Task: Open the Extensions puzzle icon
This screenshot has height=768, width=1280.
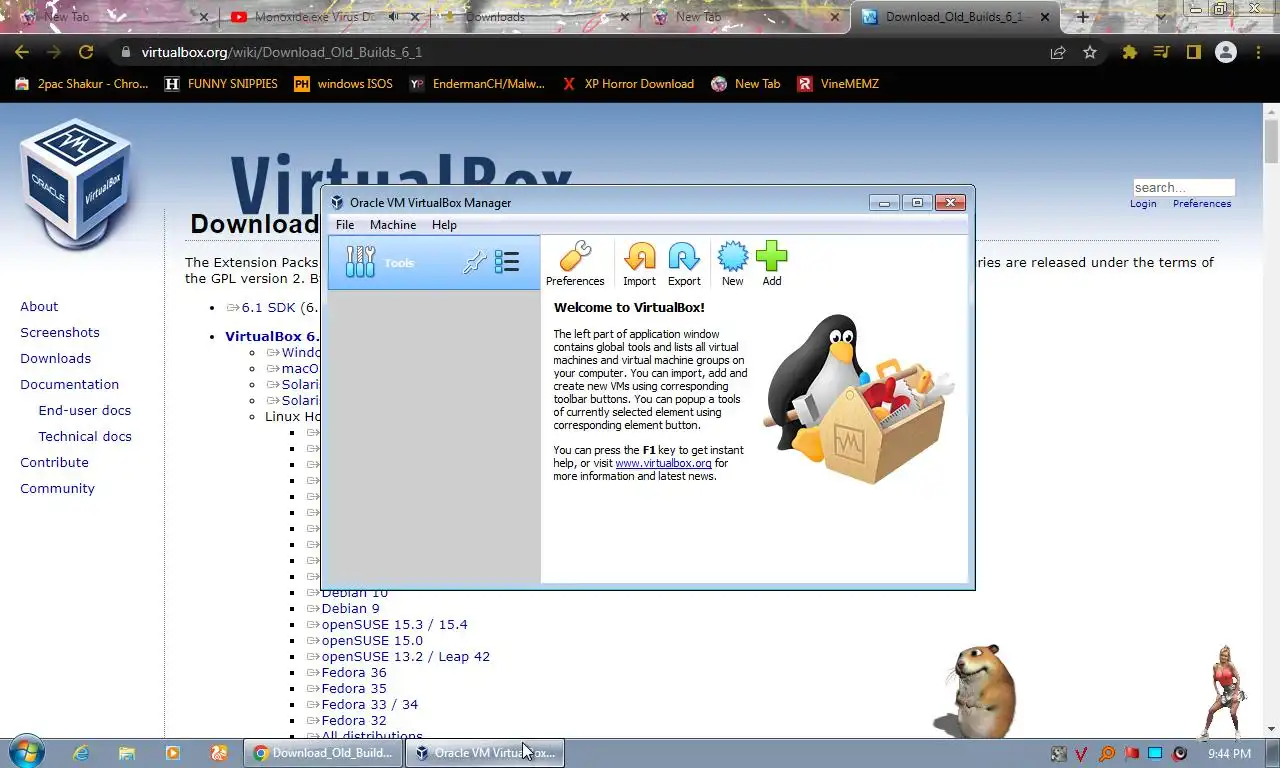Action: pyautogui.click(x=1129, y=52)
